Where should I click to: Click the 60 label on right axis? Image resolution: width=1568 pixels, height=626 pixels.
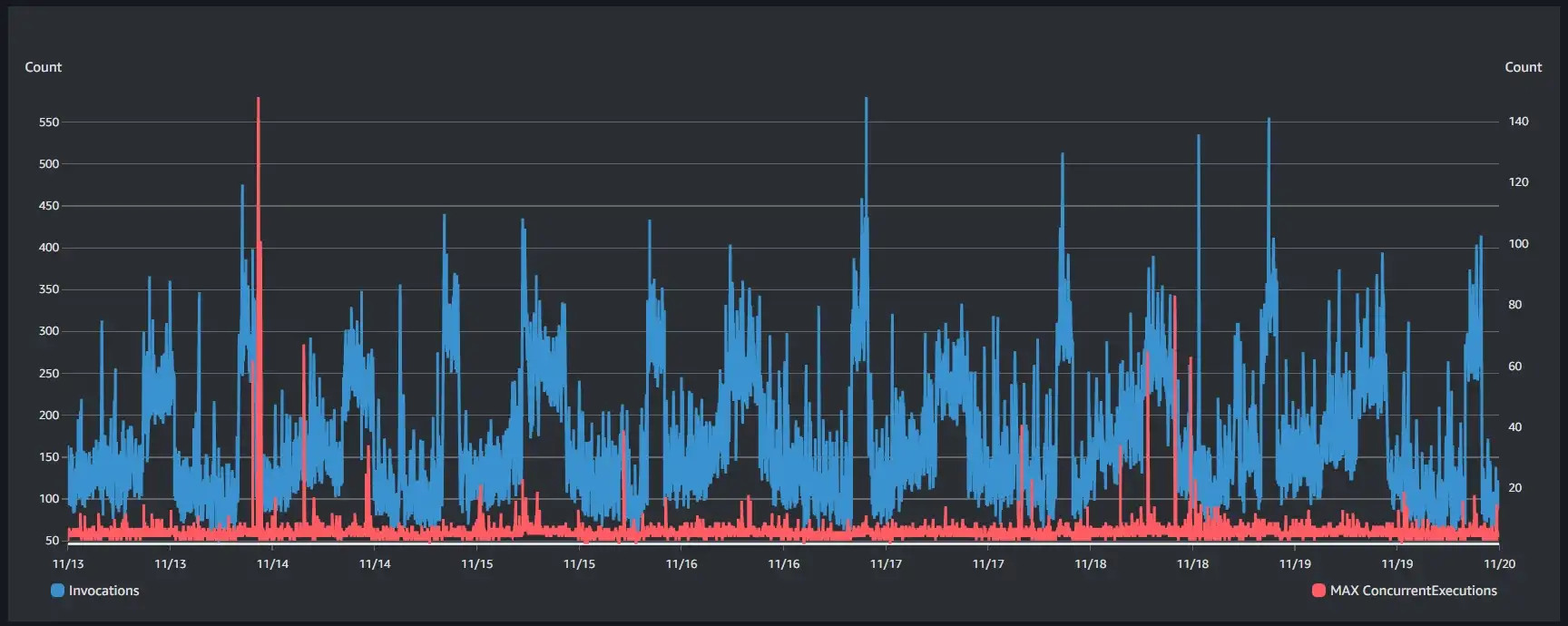point(1514,367)
